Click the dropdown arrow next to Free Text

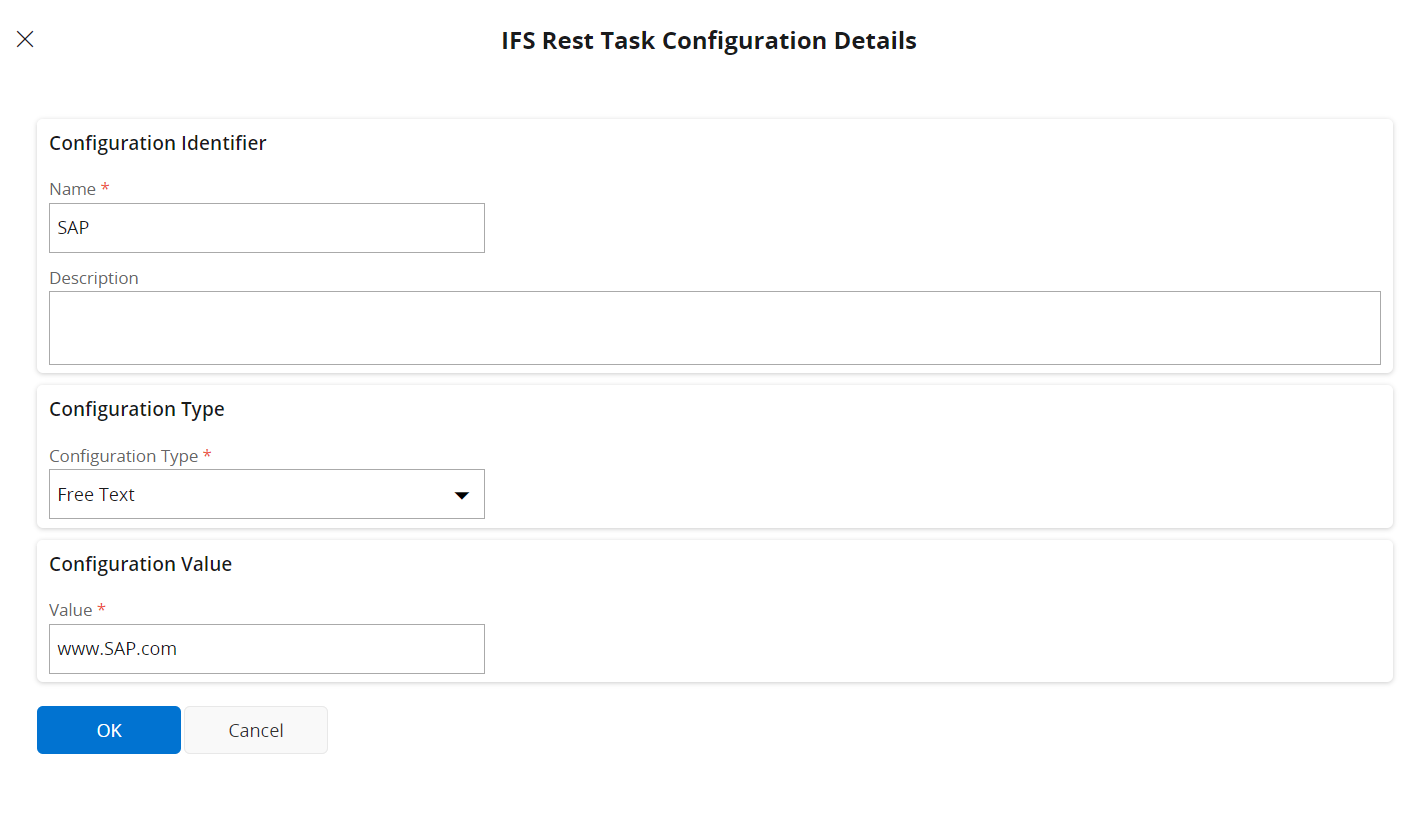(461, 494)
